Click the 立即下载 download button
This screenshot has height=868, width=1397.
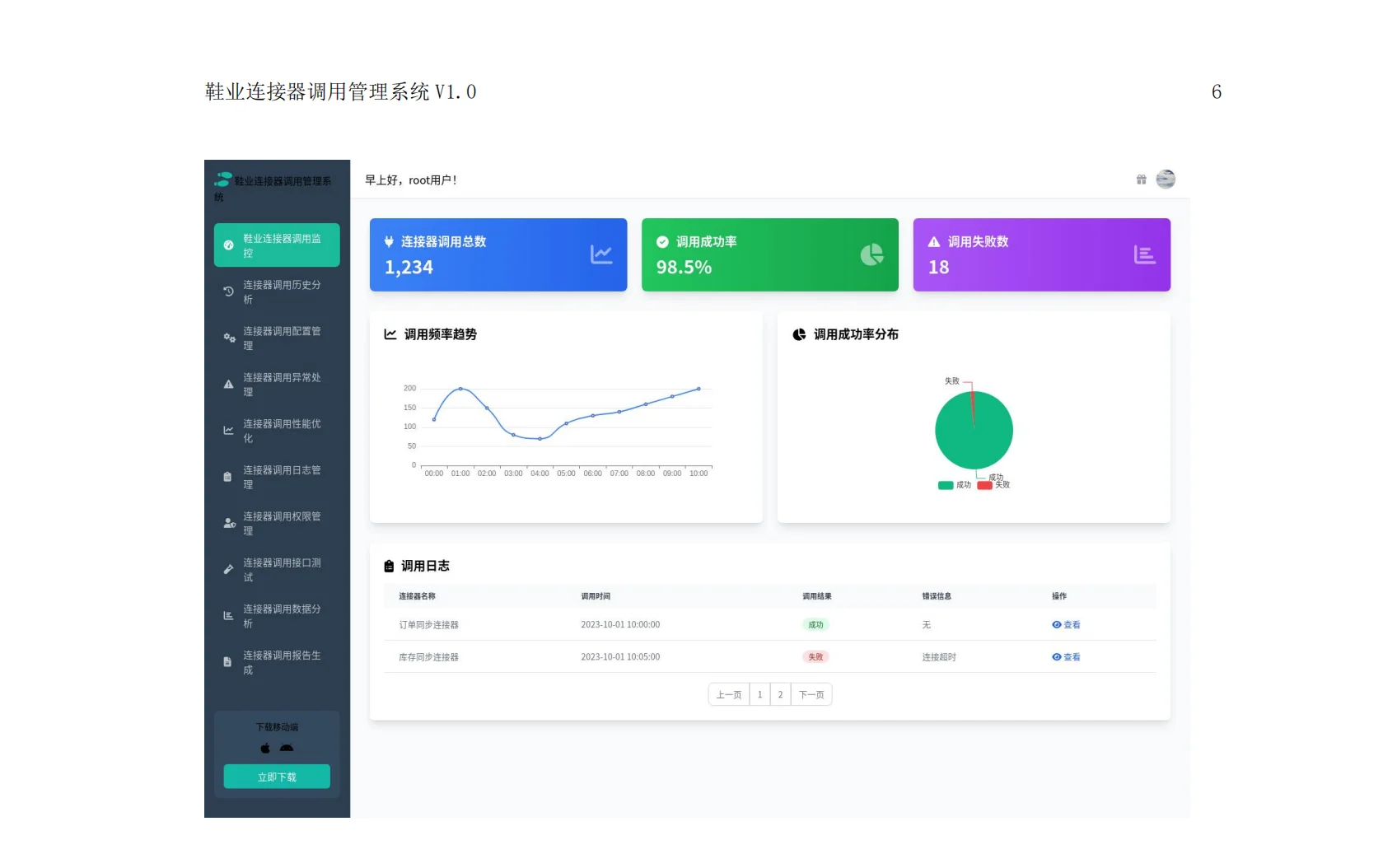click(276, 776)
